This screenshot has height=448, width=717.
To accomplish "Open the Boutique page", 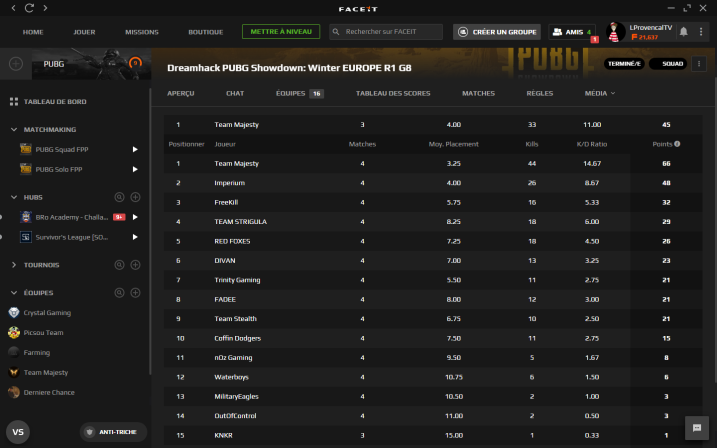I will click(x=206, y=32).
